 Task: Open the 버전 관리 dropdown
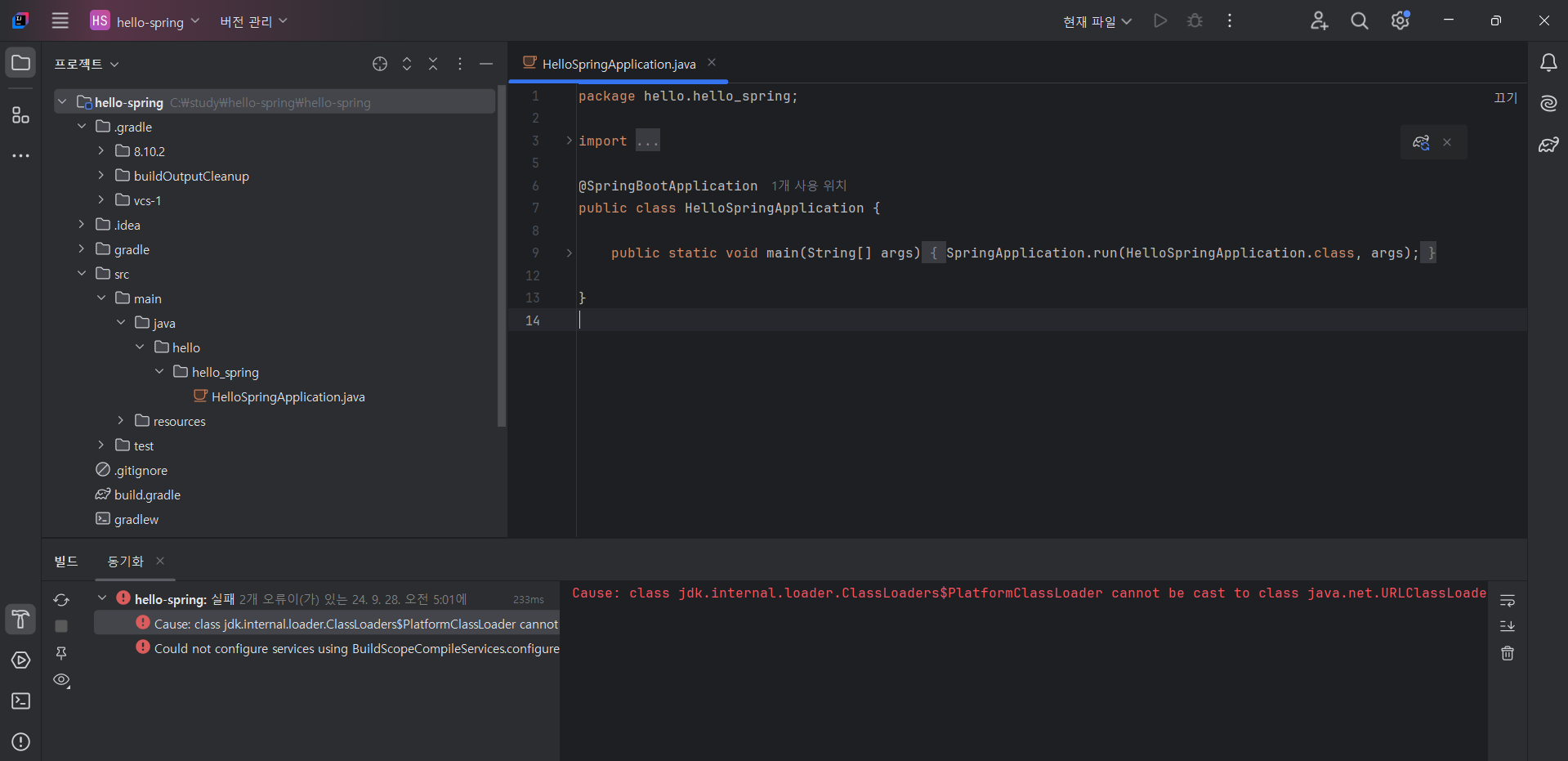pyautogui.click(x=253, y=21)
